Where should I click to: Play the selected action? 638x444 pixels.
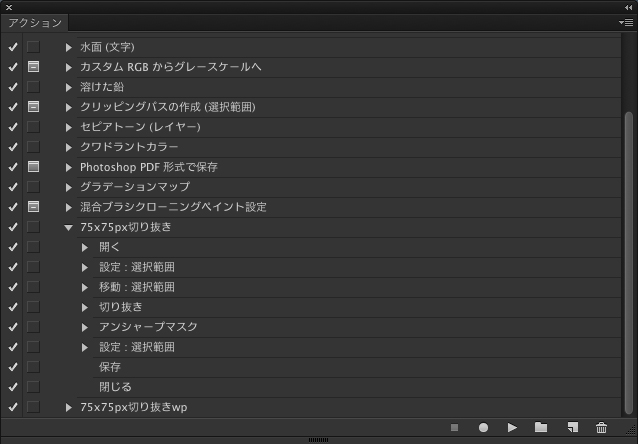tap(512, 428)
